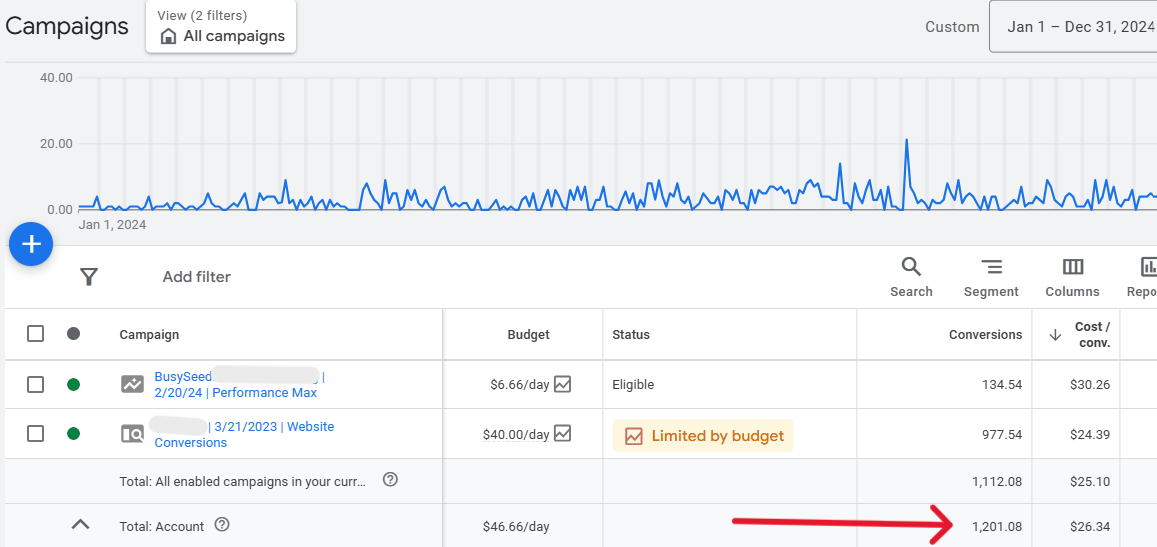Click budget chart icon next to $40.00/day
Viewport: 1157px width, 547px height.
(563, 434)
